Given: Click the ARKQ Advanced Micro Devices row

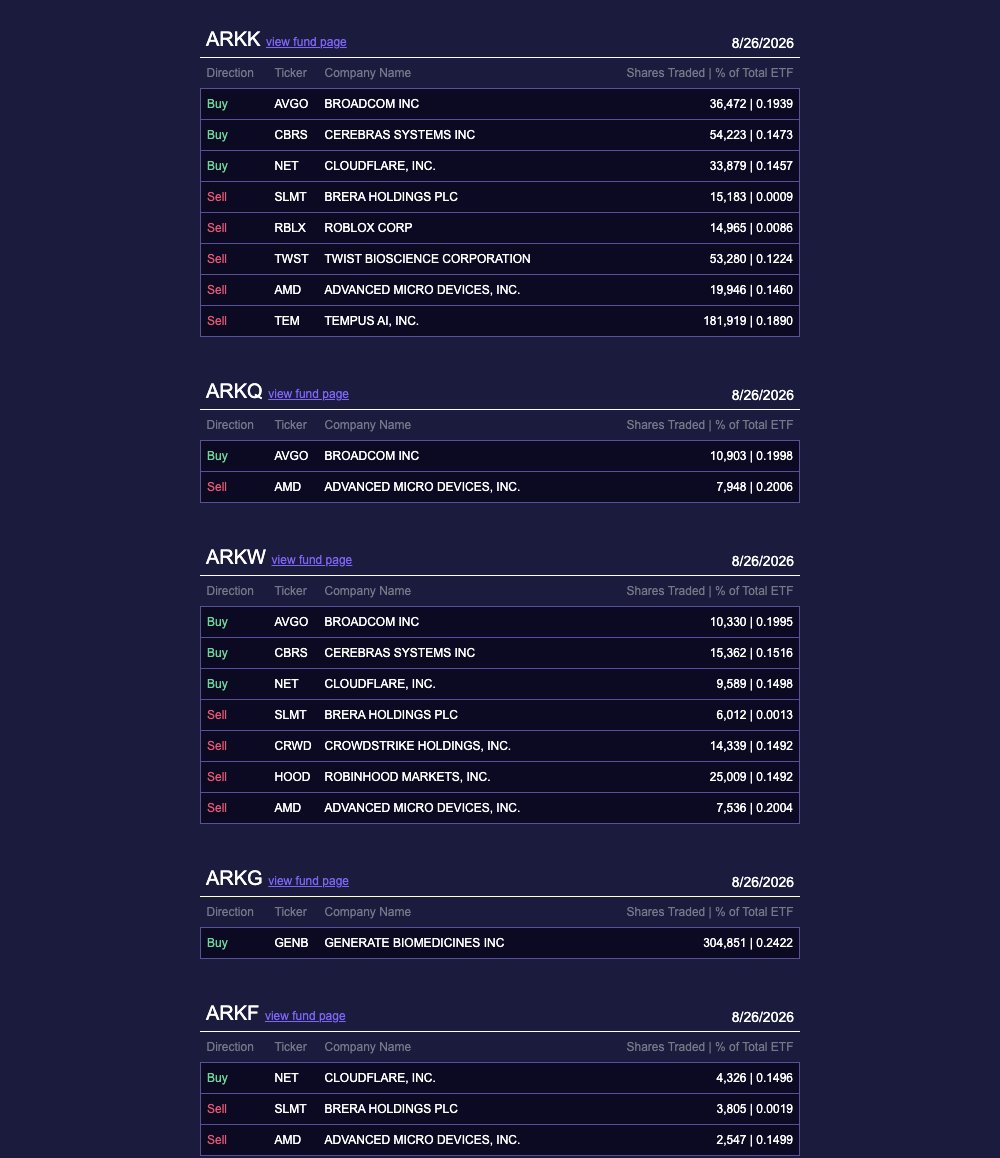Looking at the screenshot, I should (x=500, y=487).
